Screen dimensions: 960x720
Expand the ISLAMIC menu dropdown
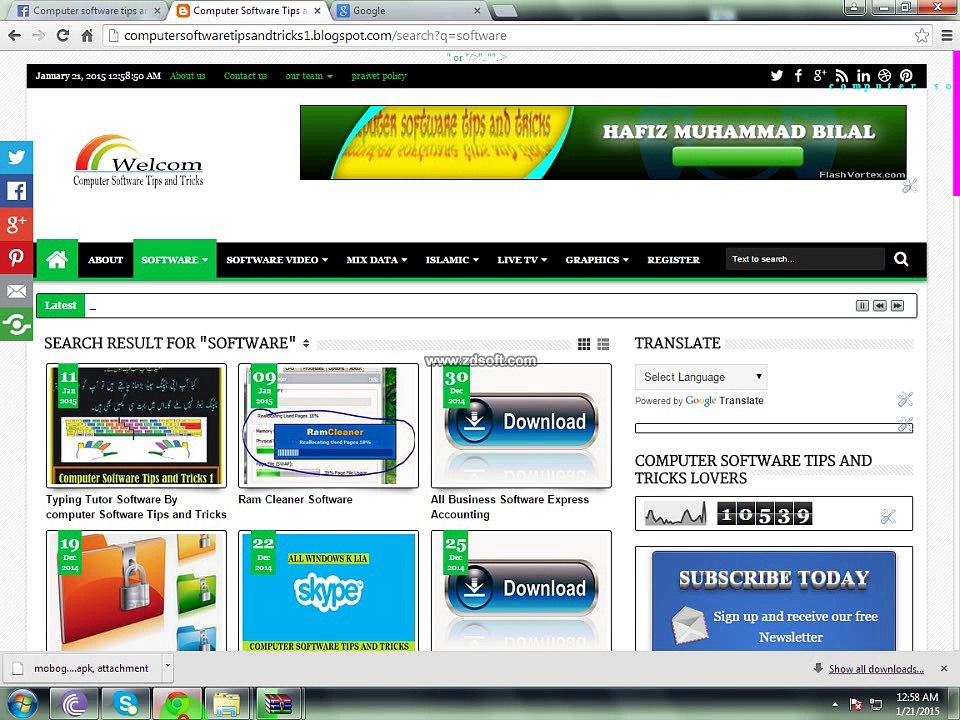[452, 260]
